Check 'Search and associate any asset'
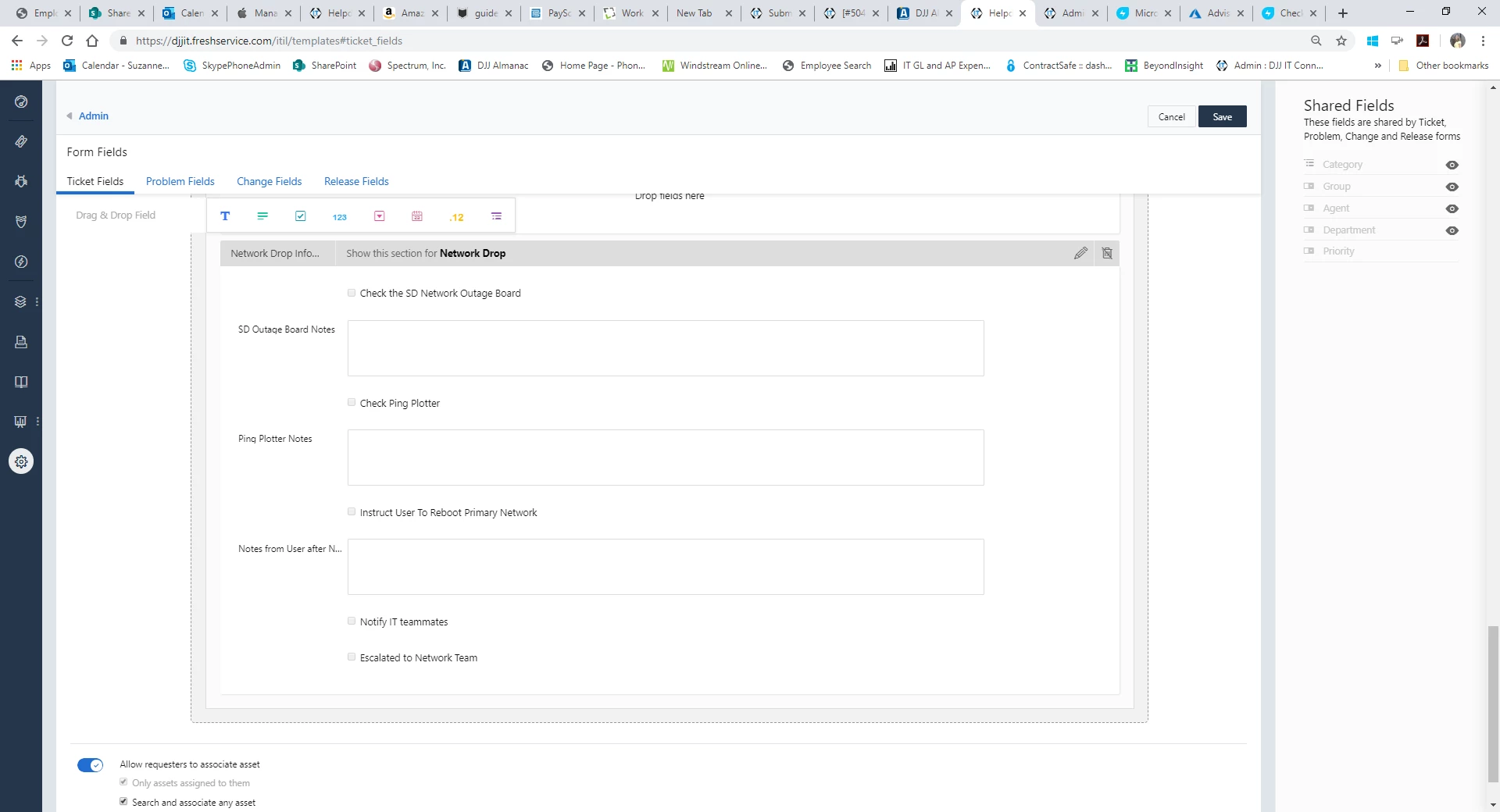Image resolution: width=1500 pixels, height=812 pixels. (123, 801)
